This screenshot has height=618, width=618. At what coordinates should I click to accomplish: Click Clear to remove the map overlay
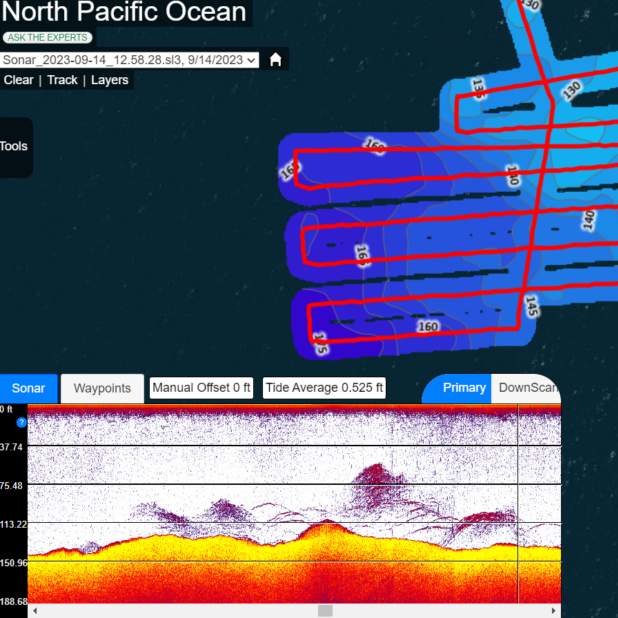coord(19,80)
